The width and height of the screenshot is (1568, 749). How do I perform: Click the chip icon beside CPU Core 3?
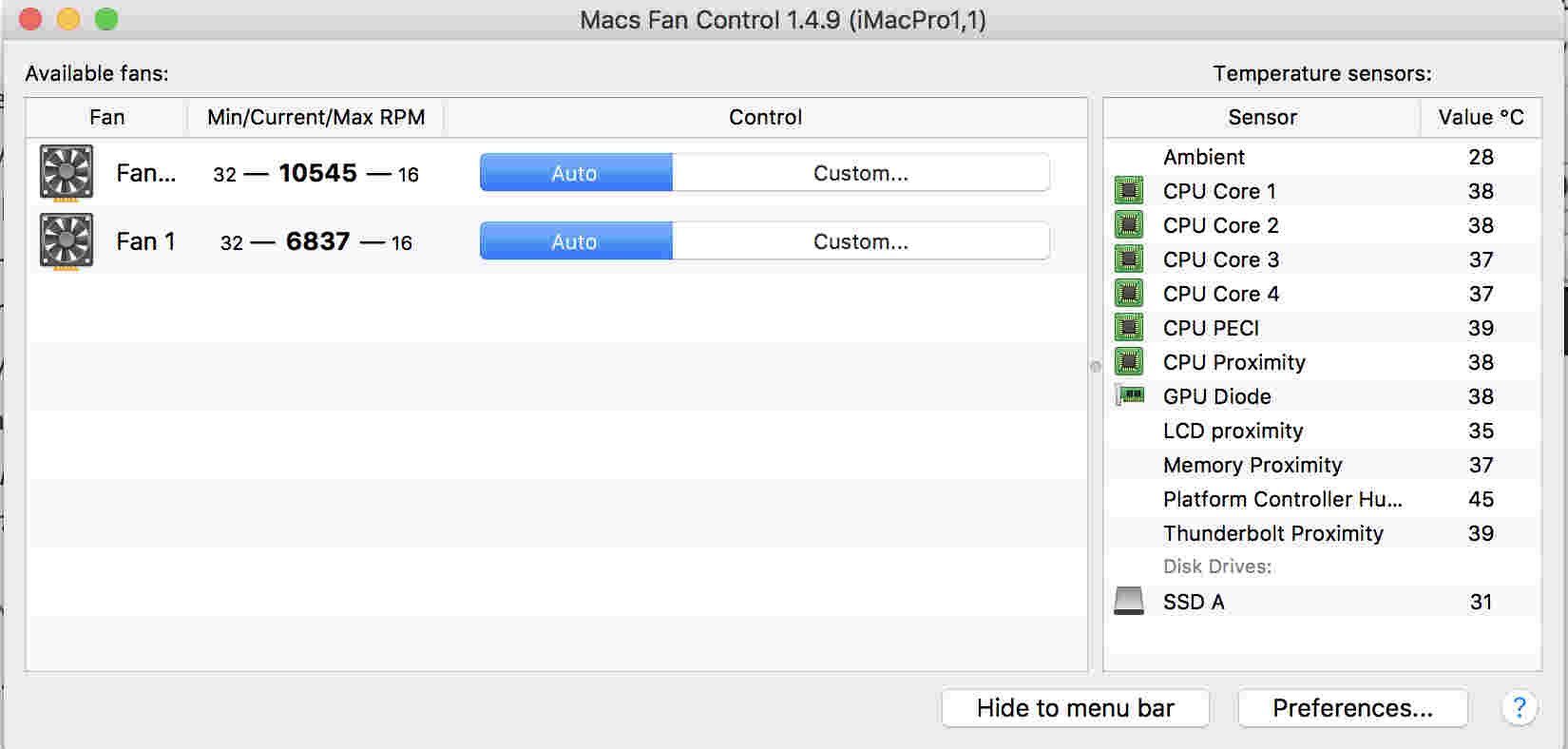click(1129, 259)
